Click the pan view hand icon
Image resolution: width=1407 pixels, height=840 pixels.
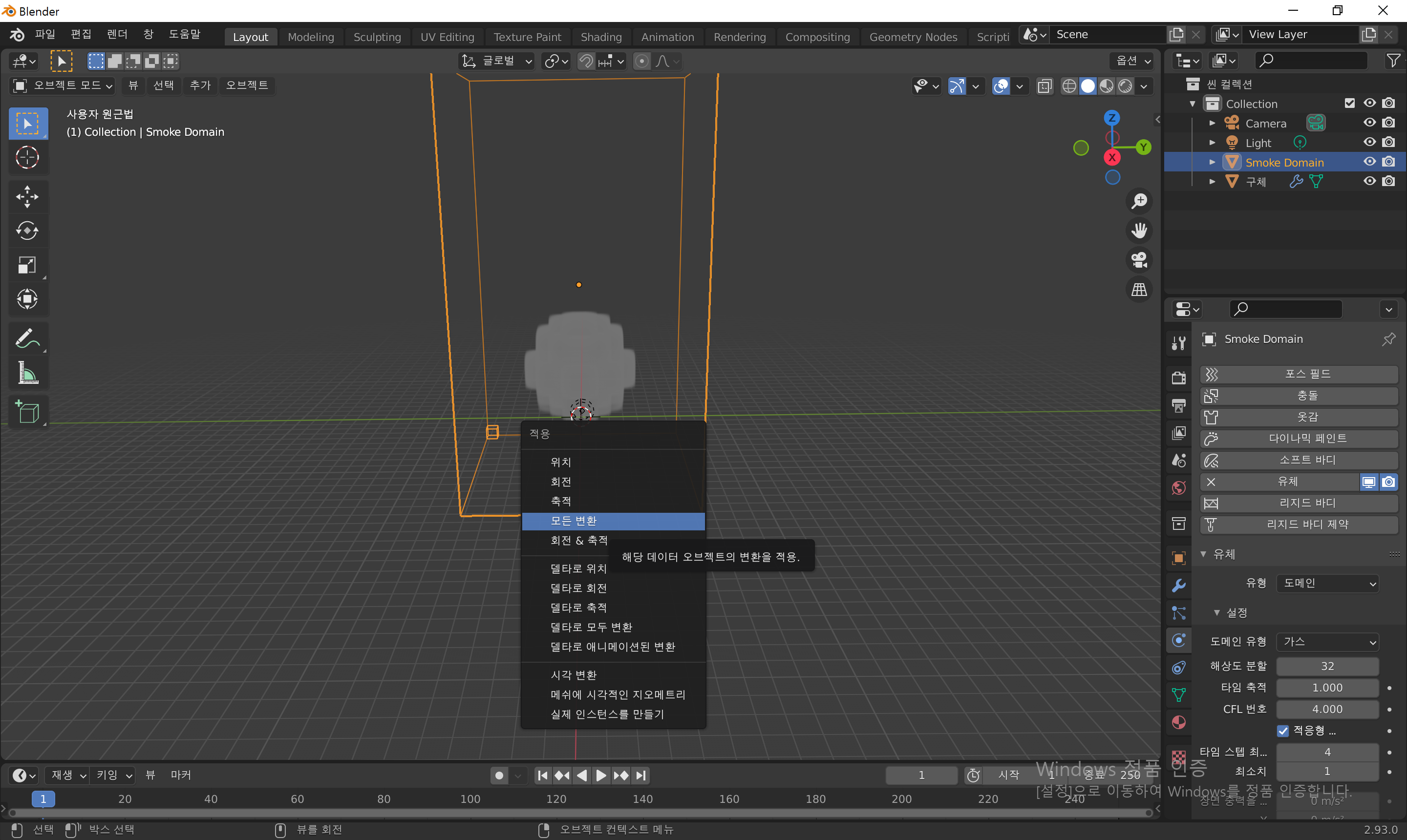pyautogui.click(x=1139, y=231)
